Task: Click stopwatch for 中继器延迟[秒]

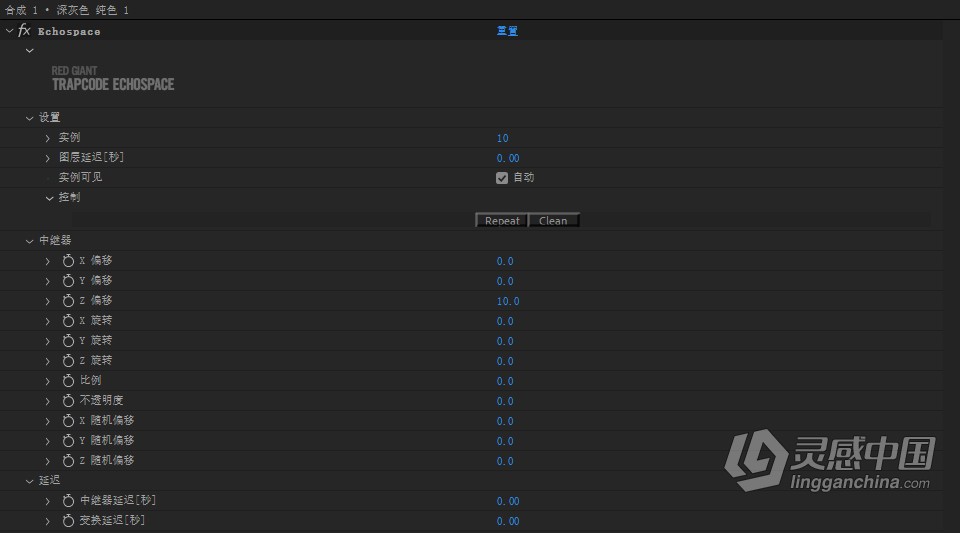Action: [x=68, y=501]
